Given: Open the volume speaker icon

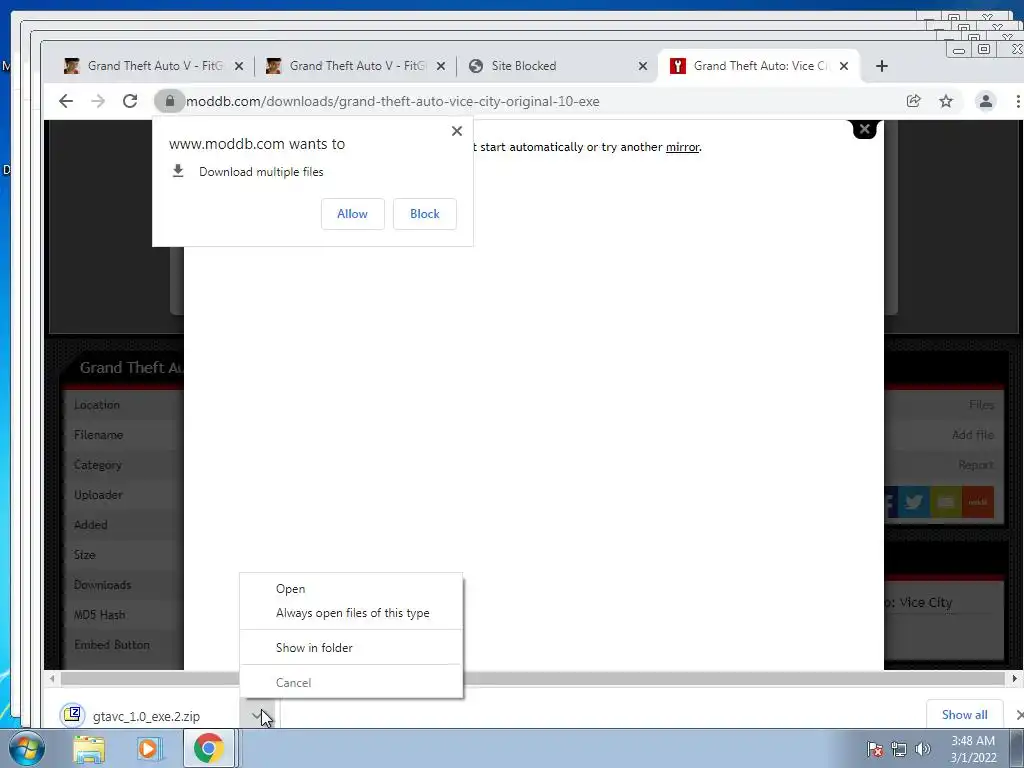Looking at the screenshot, I should point(923,749).
